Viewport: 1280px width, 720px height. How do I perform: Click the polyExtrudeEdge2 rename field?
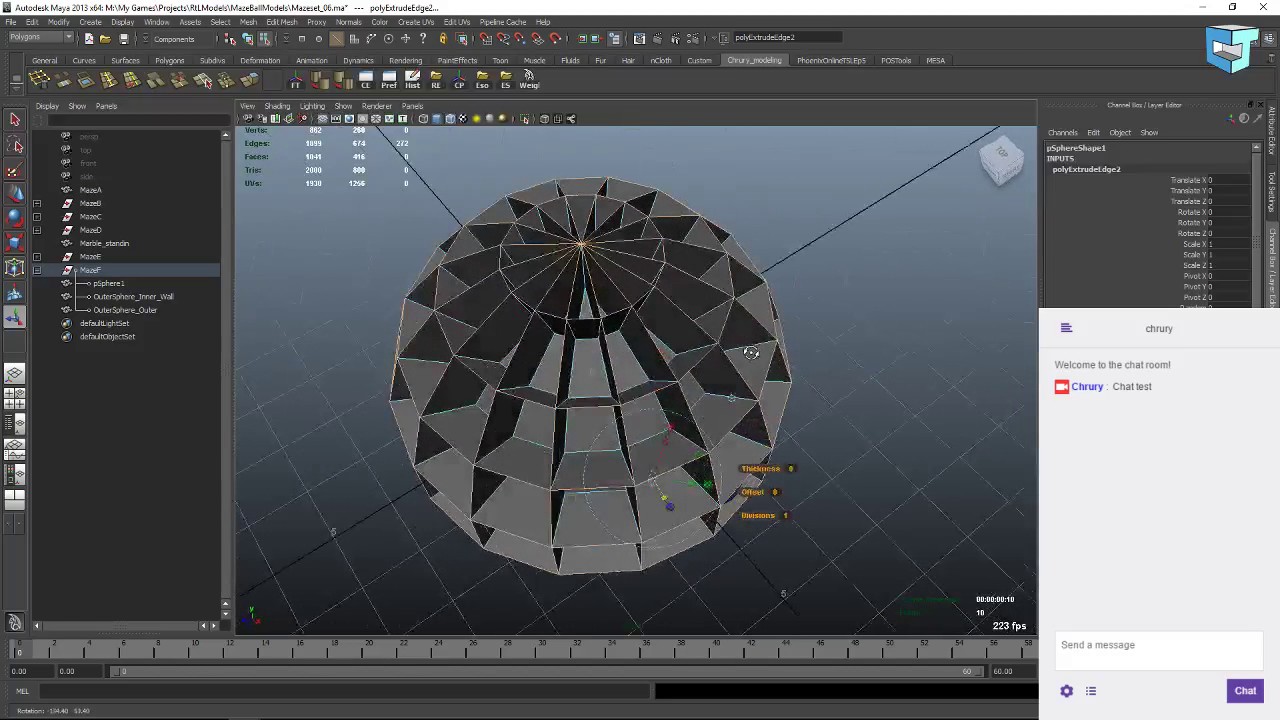coord(787,38)
